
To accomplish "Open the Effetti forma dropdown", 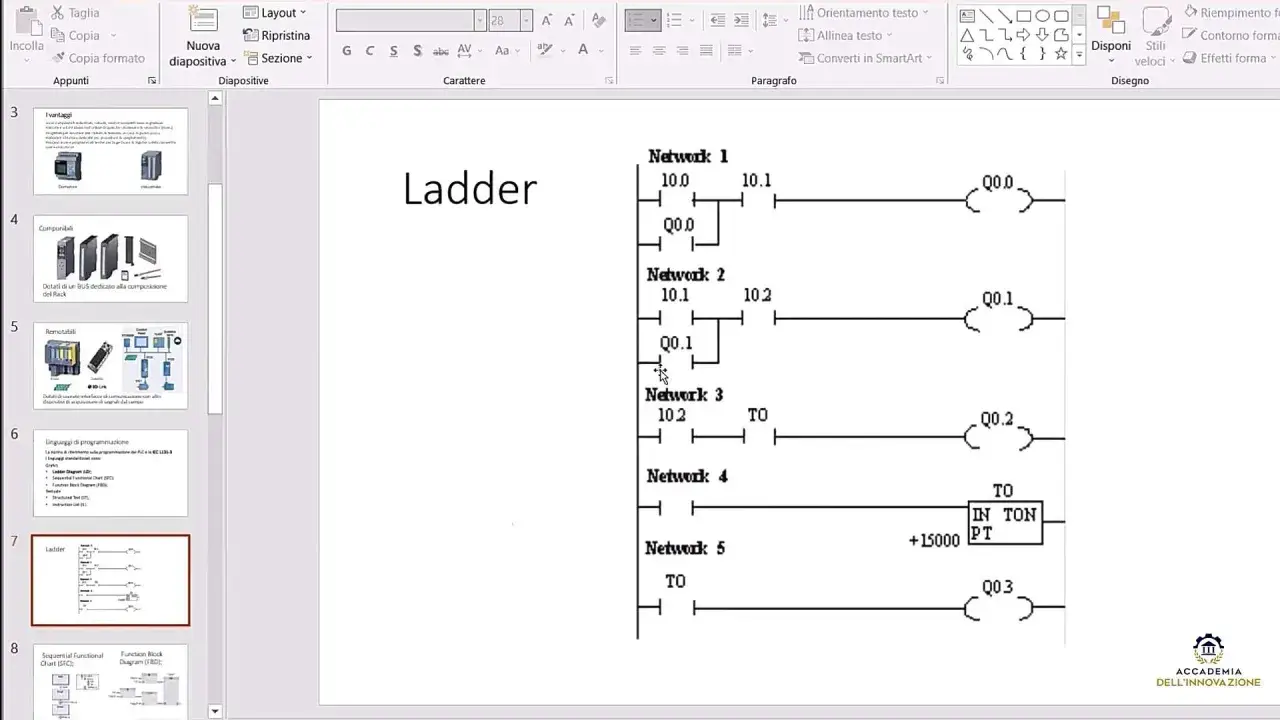I will pos(1229,58).
